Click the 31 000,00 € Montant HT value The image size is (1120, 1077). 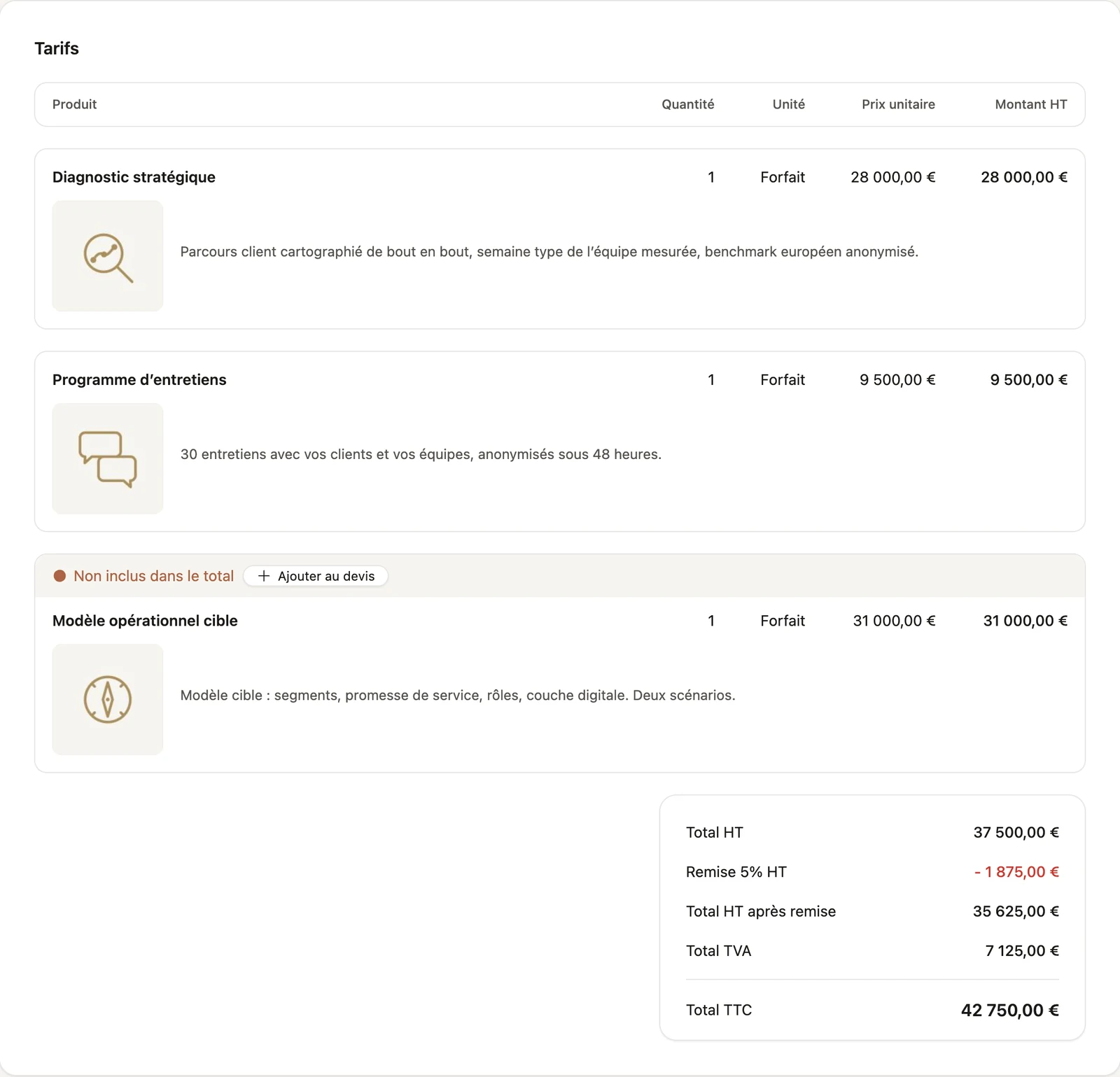coord(1025,621)
